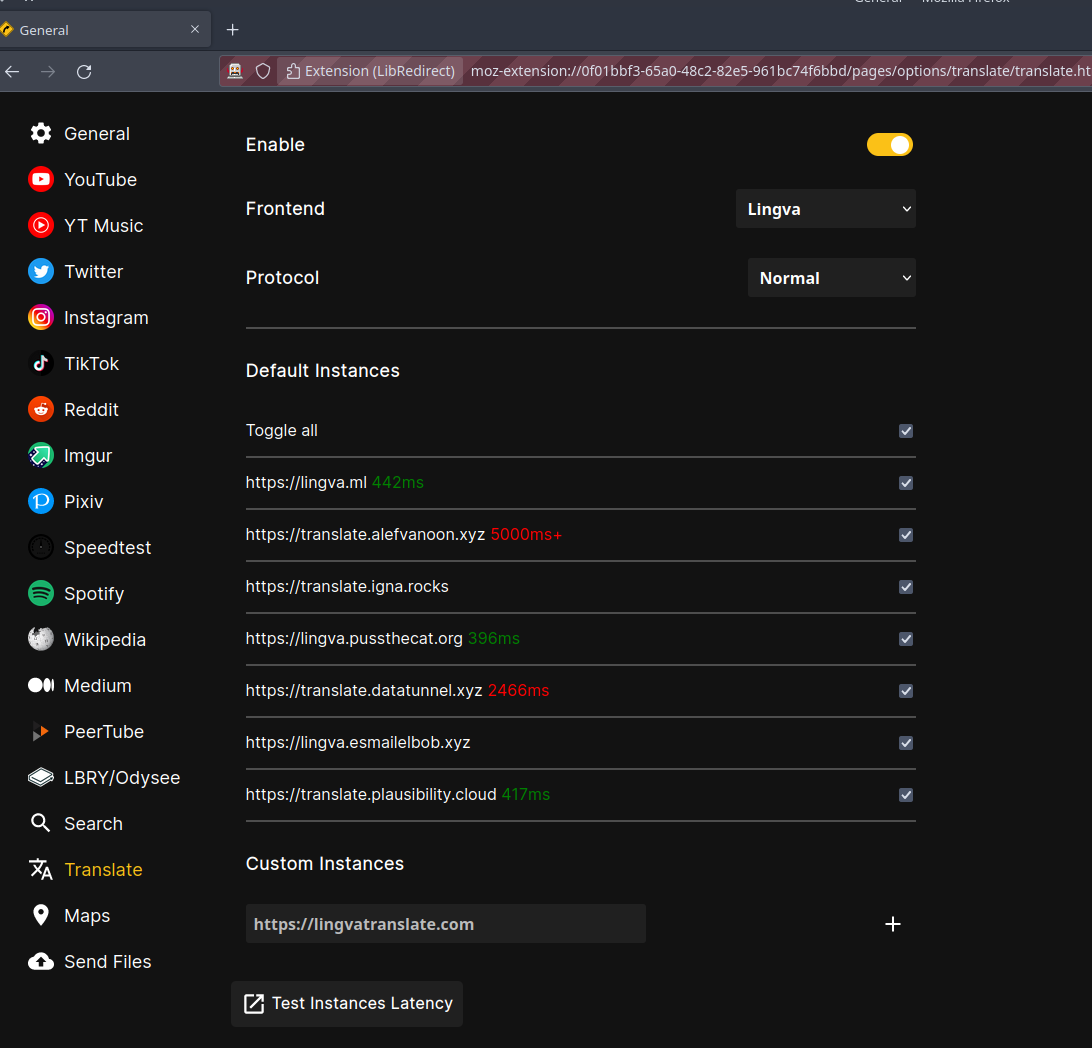Select the Twitter section in the sidebar

pos(93,271)
